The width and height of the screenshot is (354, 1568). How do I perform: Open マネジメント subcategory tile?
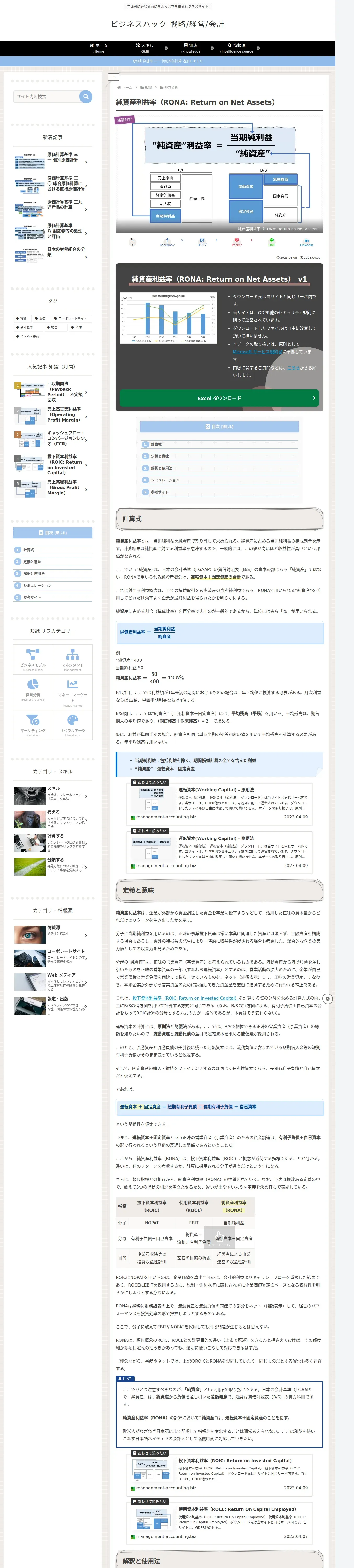coord(72,659)
